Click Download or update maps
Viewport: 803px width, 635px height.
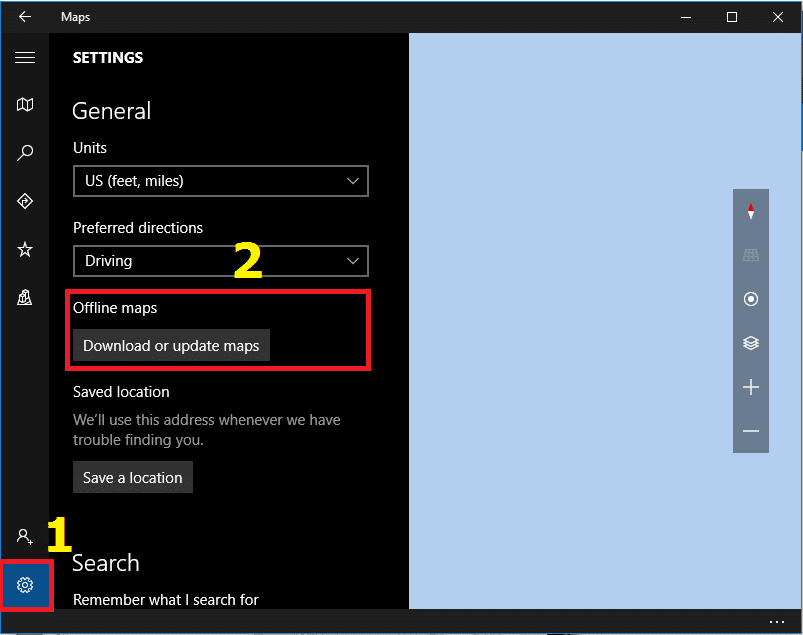point(171,346)
